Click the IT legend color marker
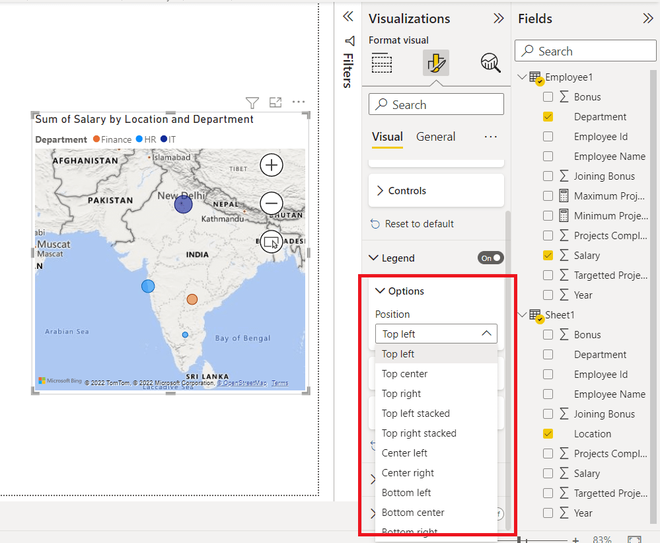660x543 pixels. tap(164, 139)
